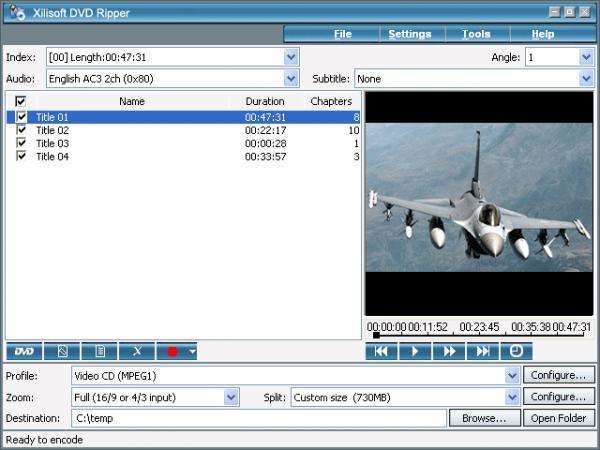Click the Destination path field

coord(259,418)
